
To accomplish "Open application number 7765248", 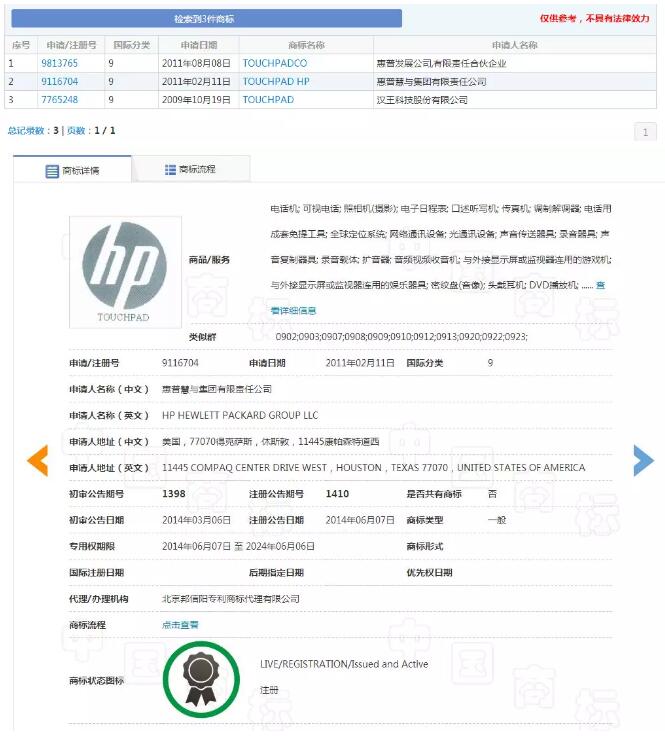I will (59, 100).
